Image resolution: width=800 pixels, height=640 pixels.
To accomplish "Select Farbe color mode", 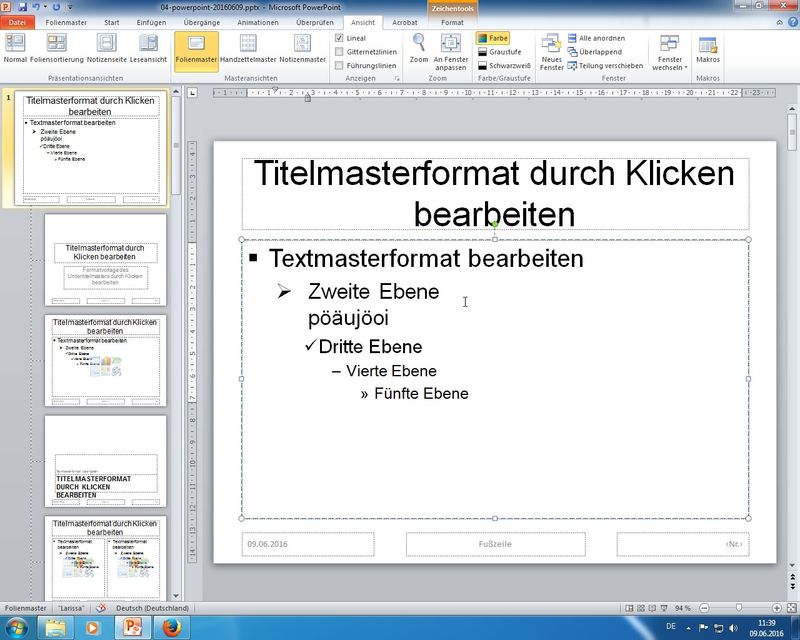I will [493, 38].
